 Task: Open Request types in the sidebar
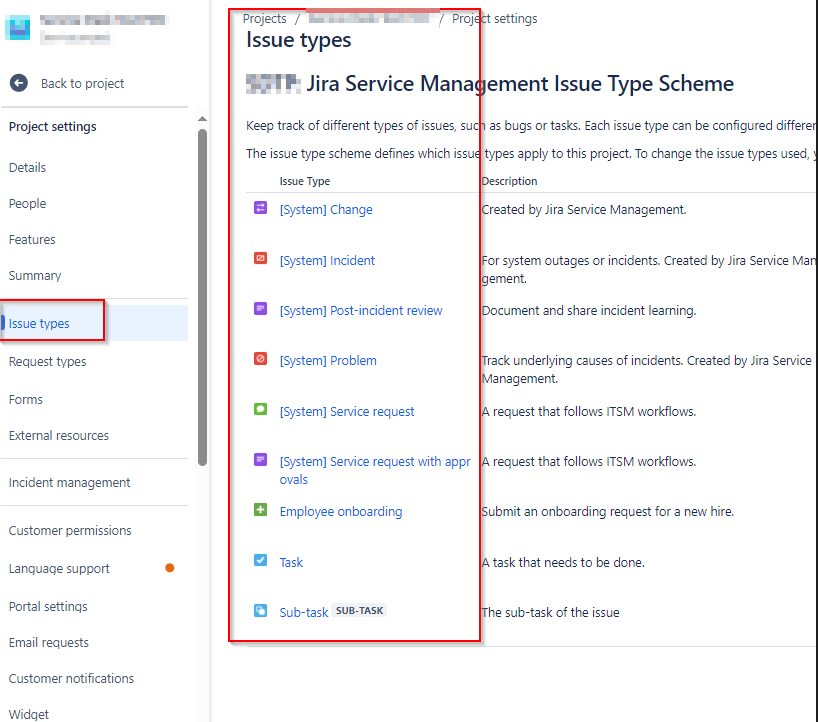[x=47, y=362]
